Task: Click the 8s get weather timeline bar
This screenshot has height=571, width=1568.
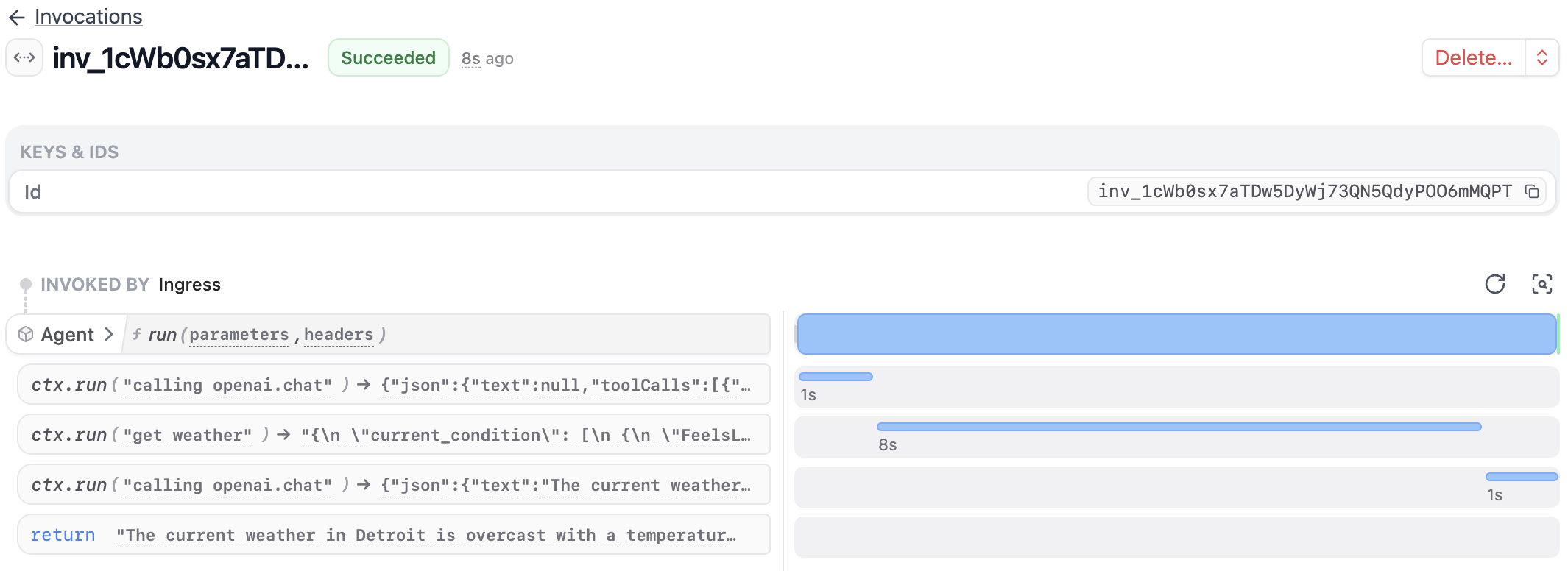Action: tap(1178, 427)
